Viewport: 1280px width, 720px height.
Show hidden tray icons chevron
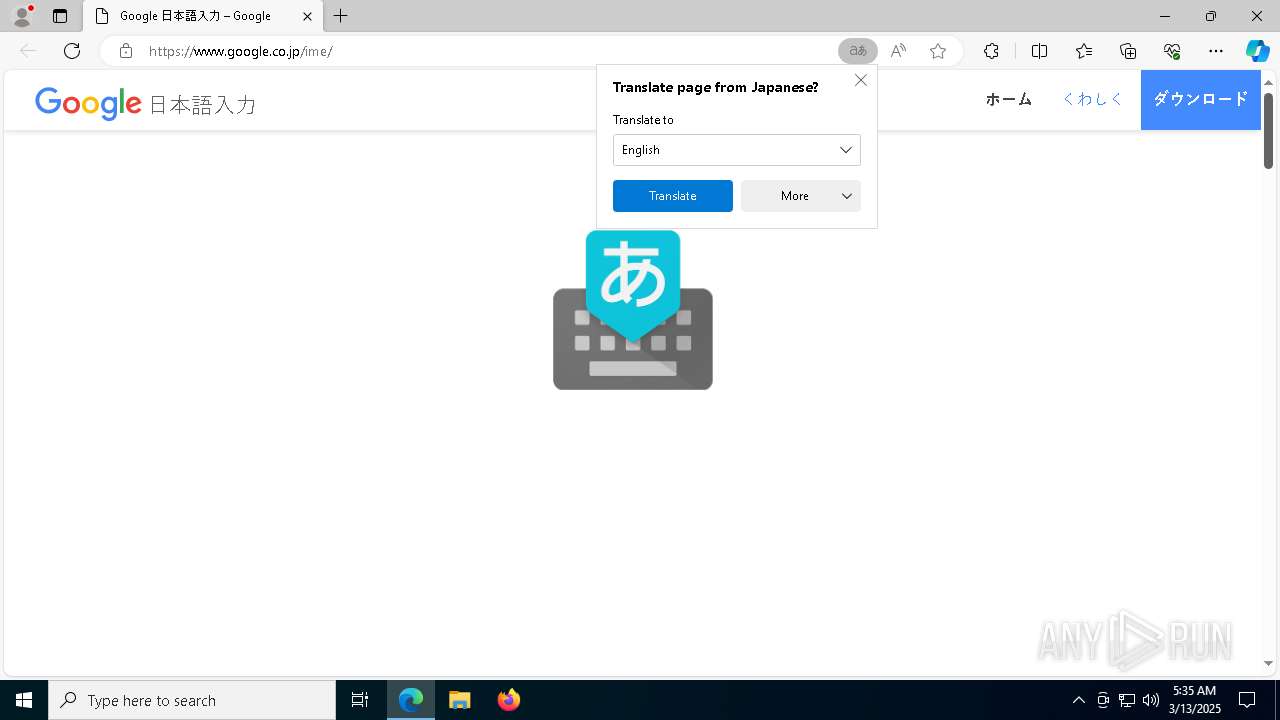[x=1078, y=700]
